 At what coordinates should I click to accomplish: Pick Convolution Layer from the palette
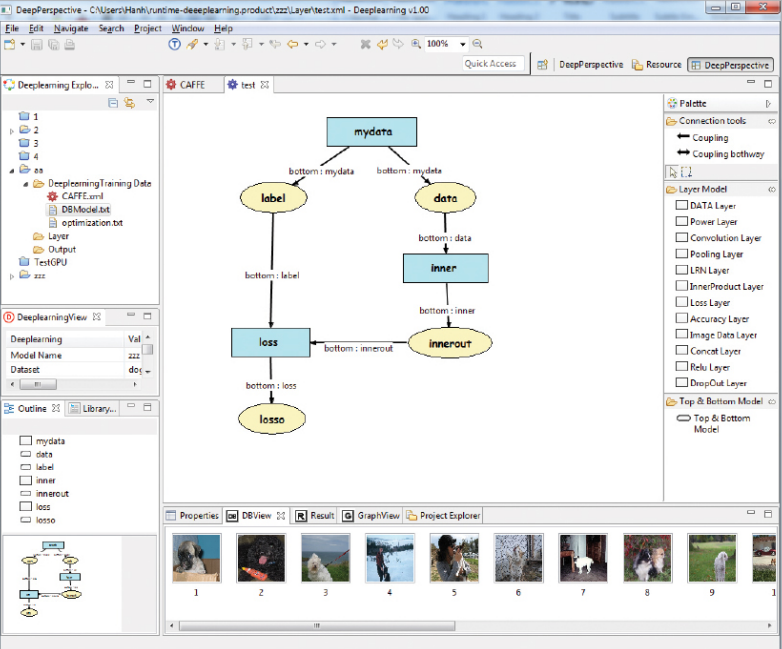pos(725,238)
